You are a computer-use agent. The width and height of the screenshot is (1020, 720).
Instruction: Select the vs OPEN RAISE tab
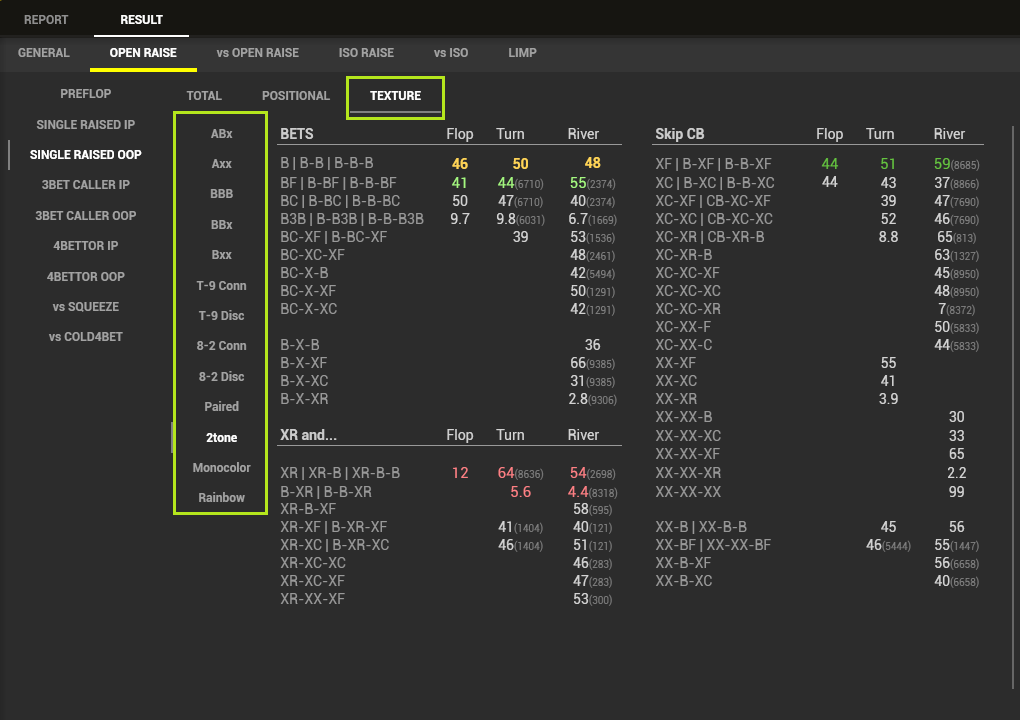257,53
